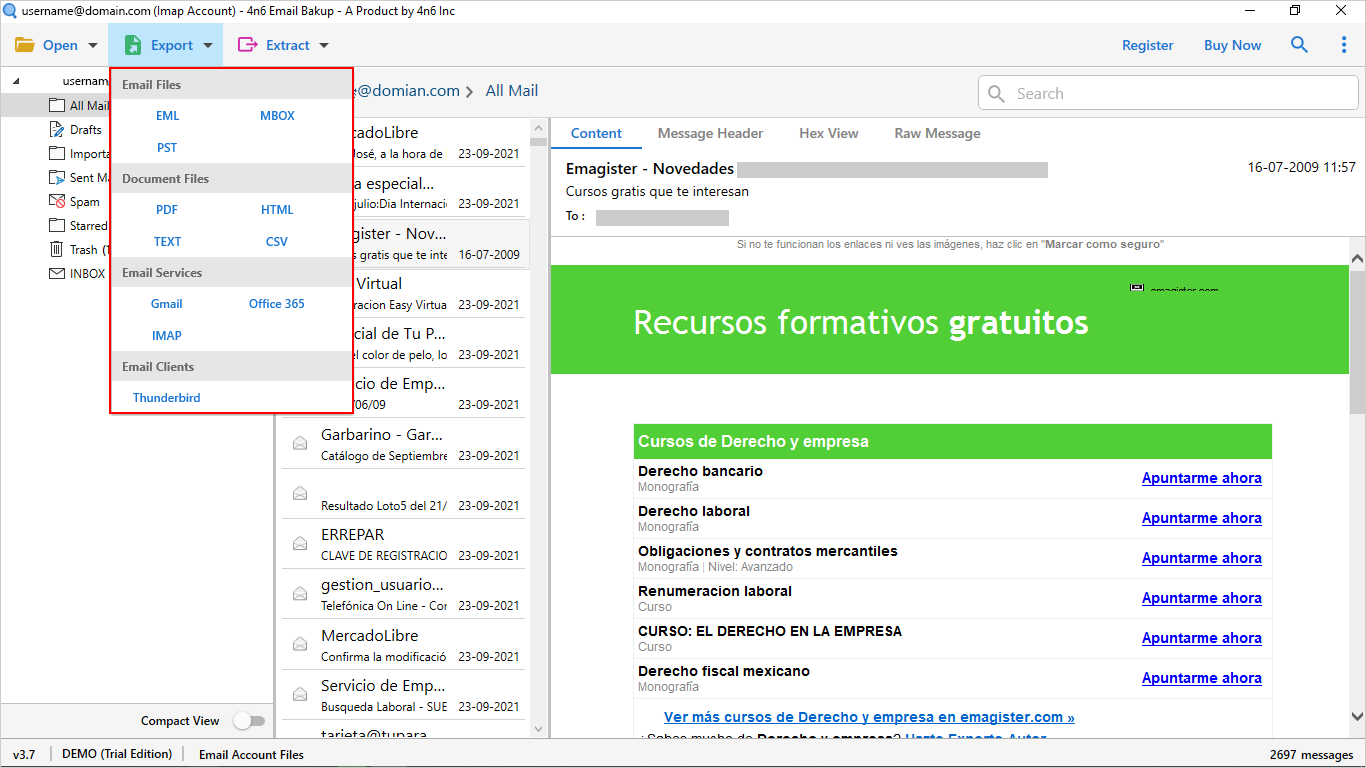The image size is (1366, 768).
Task: Select the Trash bin icon
Action: [x=58, y=249]
